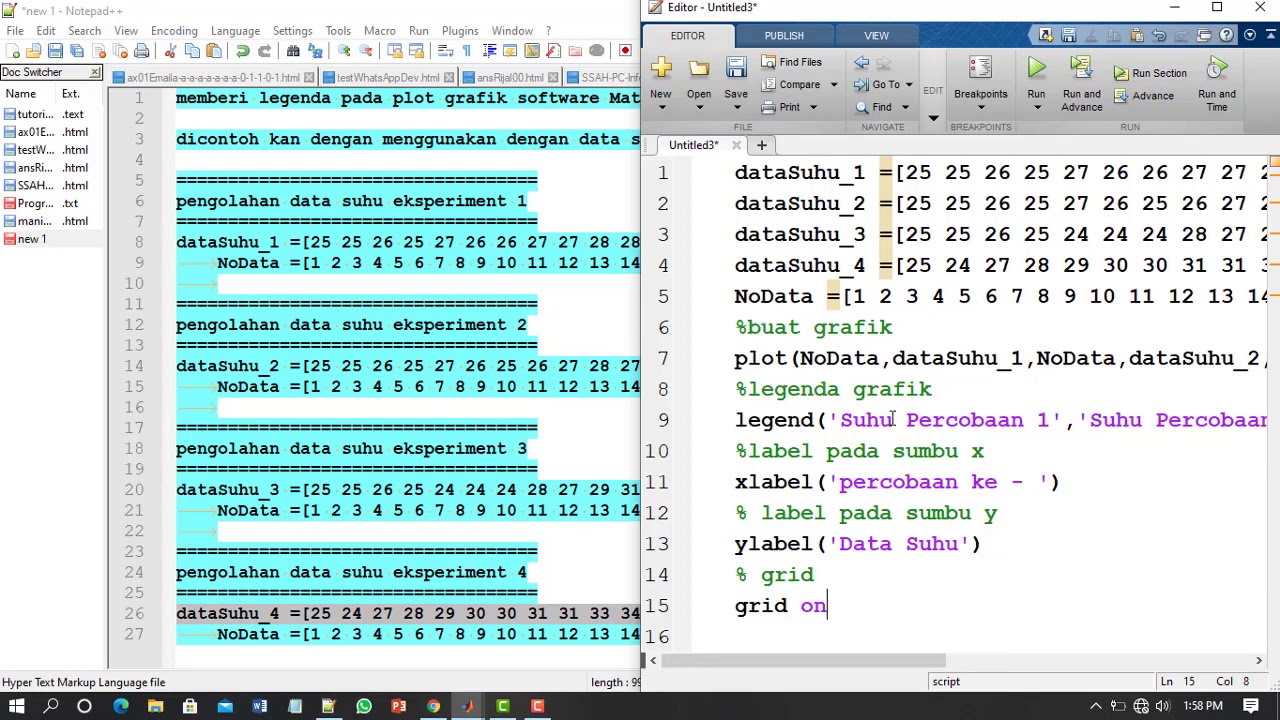
Task: Open WhatsApp from the taskbar
Action: pos(364,707)
